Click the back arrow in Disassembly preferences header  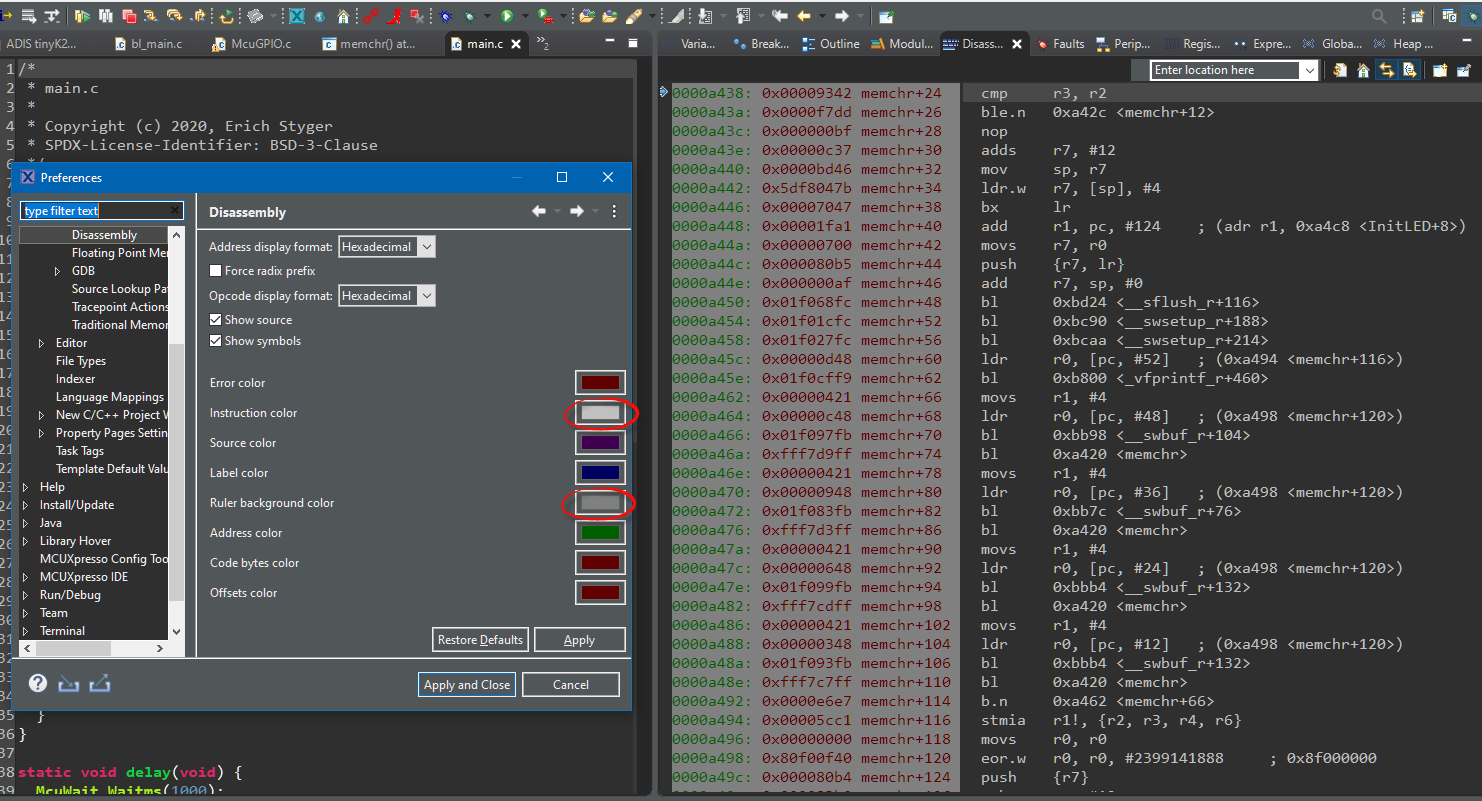tap(539, 211)
